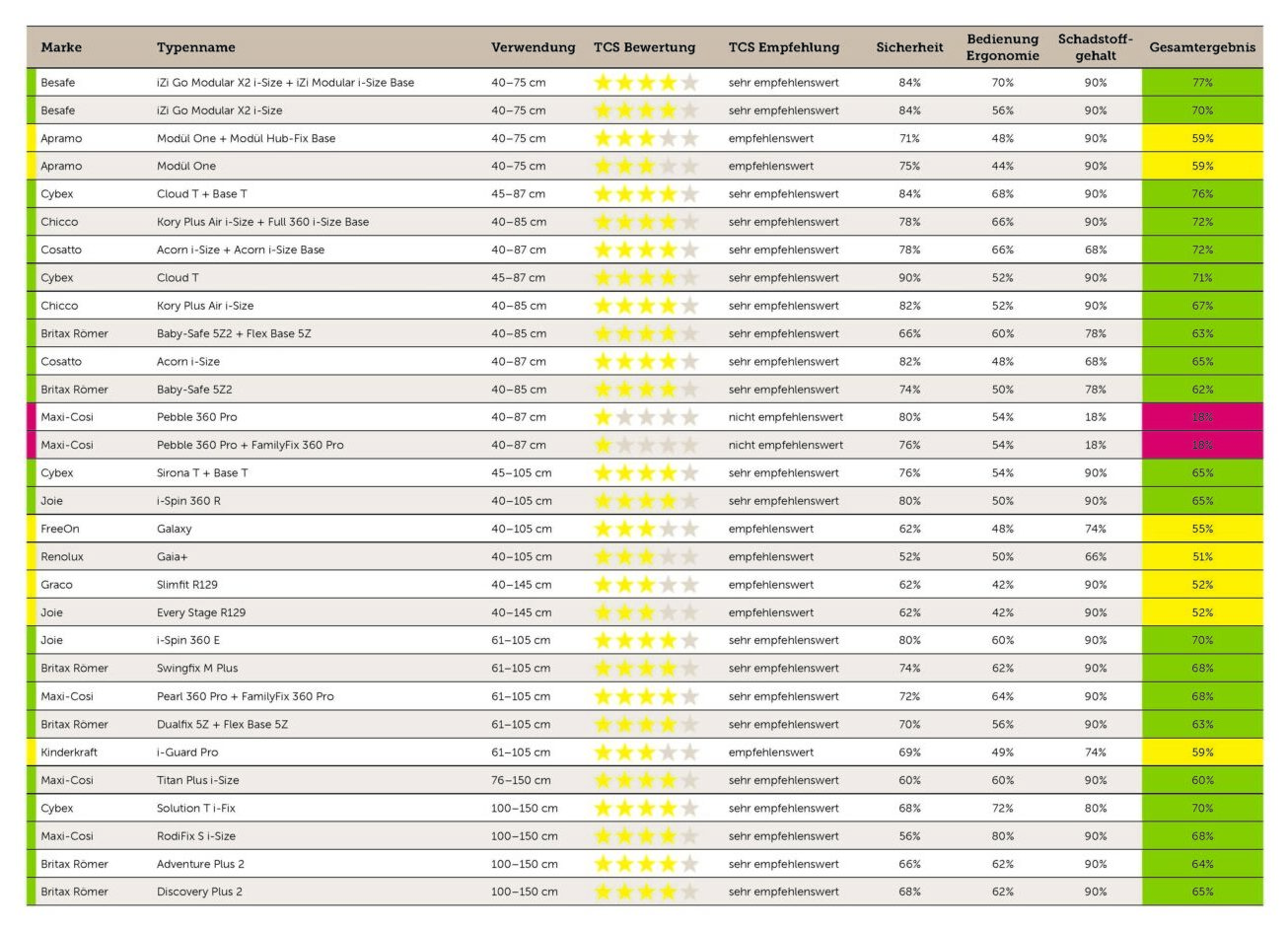Click the star rating for RodiFix S i-Size
The width and height of the screenshot is (1288, 929).
(x=646, y=836)
